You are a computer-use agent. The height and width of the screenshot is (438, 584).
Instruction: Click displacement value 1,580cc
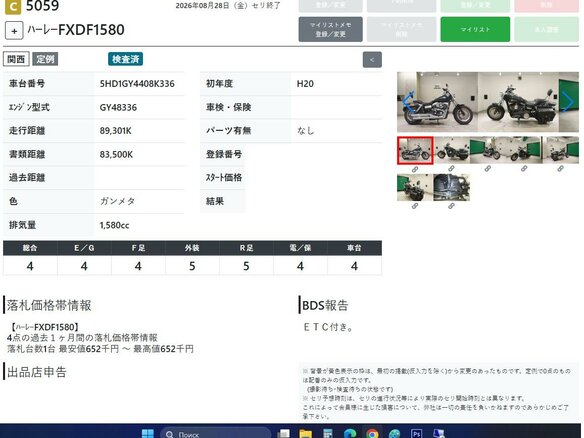(x=114, y=225)
